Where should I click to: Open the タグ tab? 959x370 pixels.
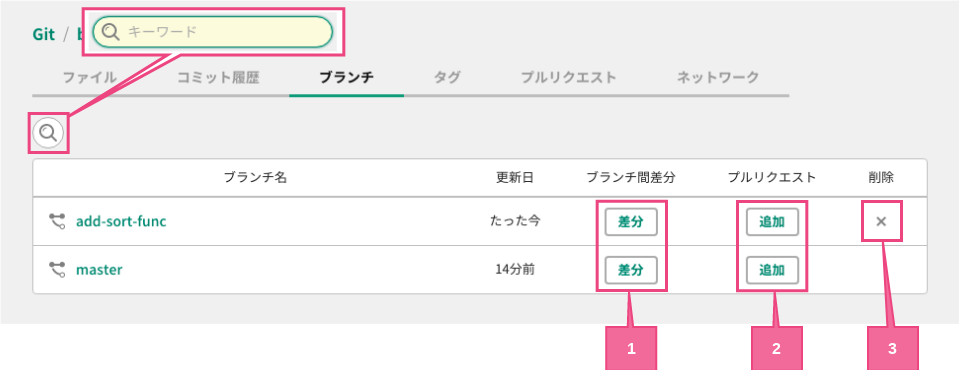[x=447, y=78]
